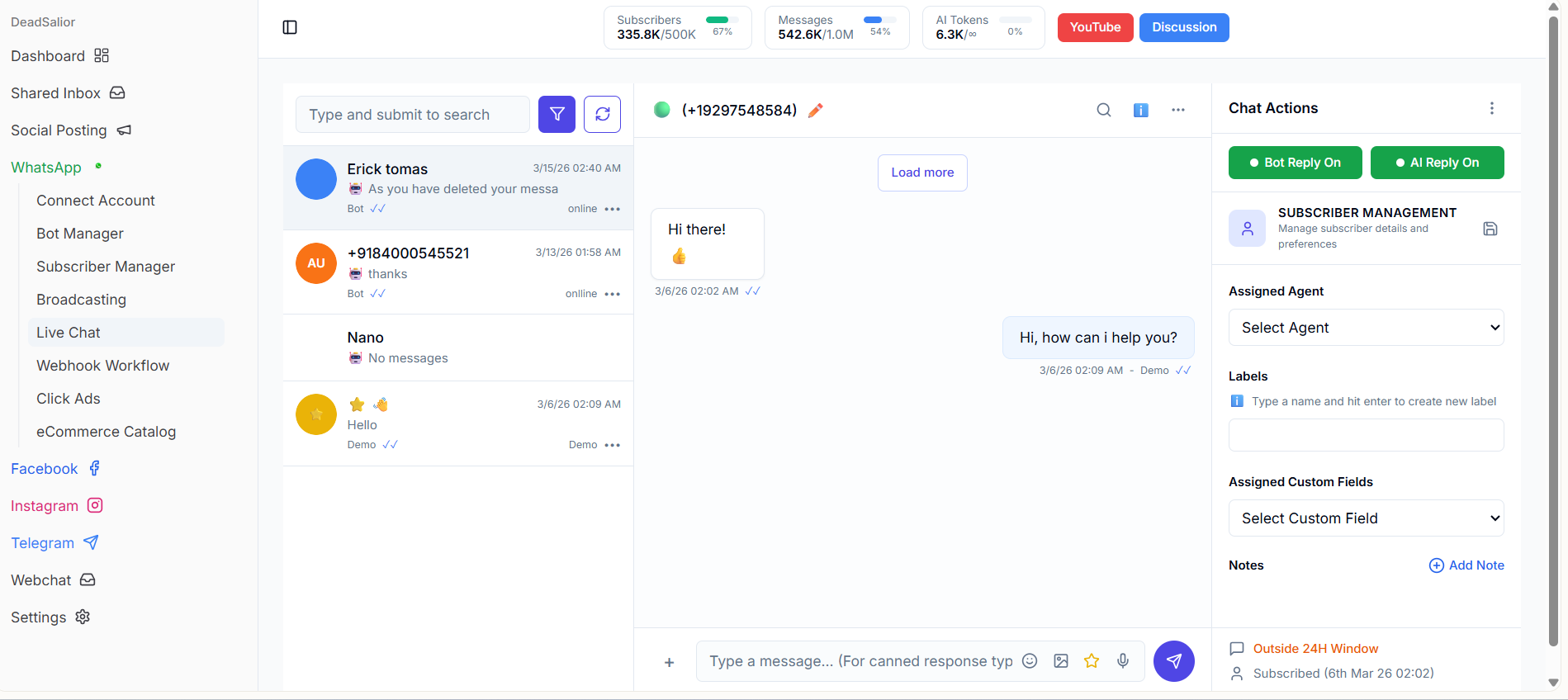
Task: Click the refresh conversations icon
Action: click(x=602, y=114)
